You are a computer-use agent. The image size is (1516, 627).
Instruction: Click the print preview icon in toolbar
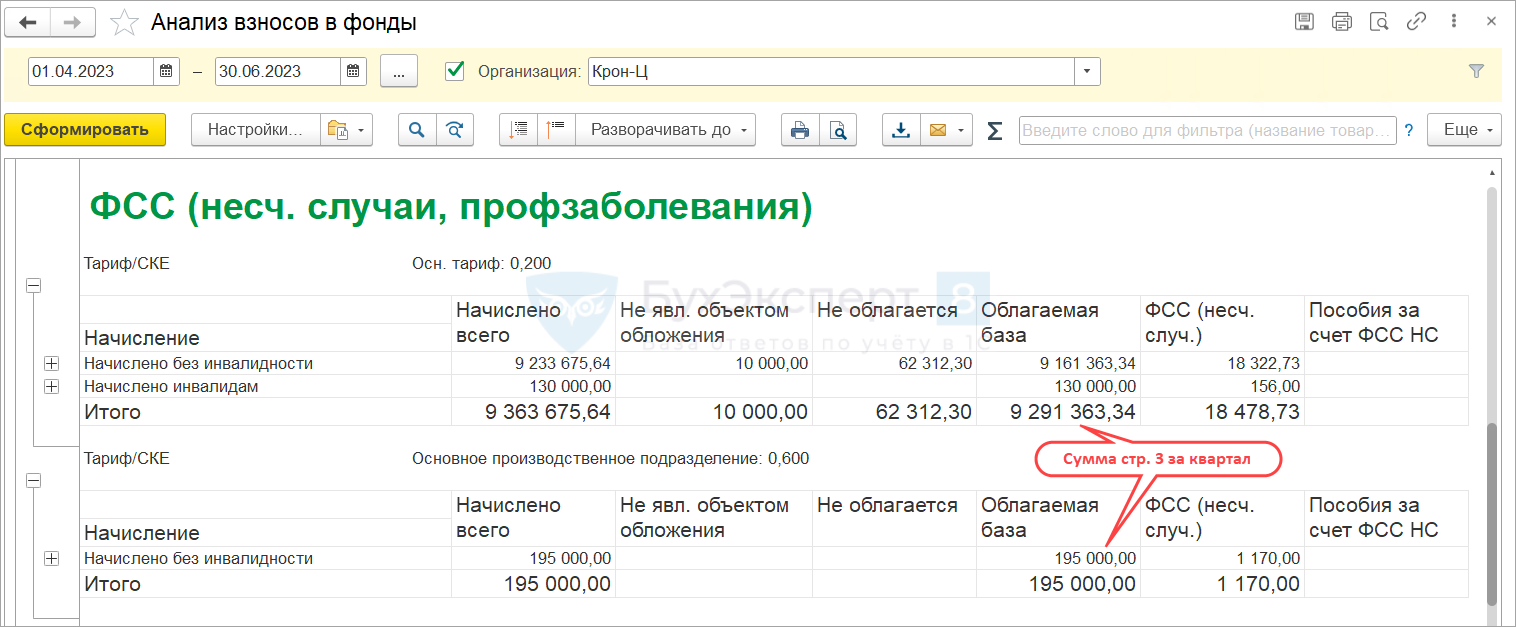tap(838, 130)
